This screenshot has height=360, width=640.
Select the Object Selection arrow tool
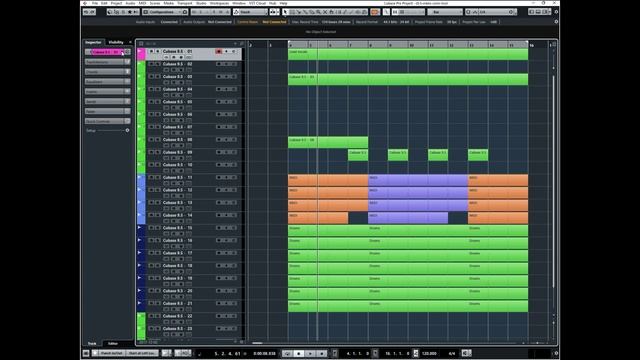285,12
